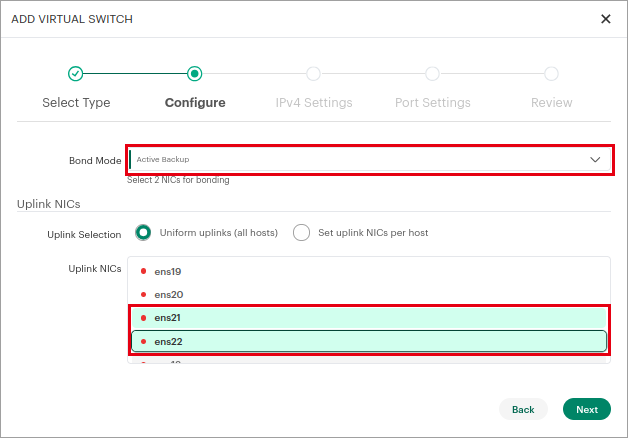Choose ens20 in Uplink NICs list
Viewport: 628px width, 438px height.
click(369, 295)
